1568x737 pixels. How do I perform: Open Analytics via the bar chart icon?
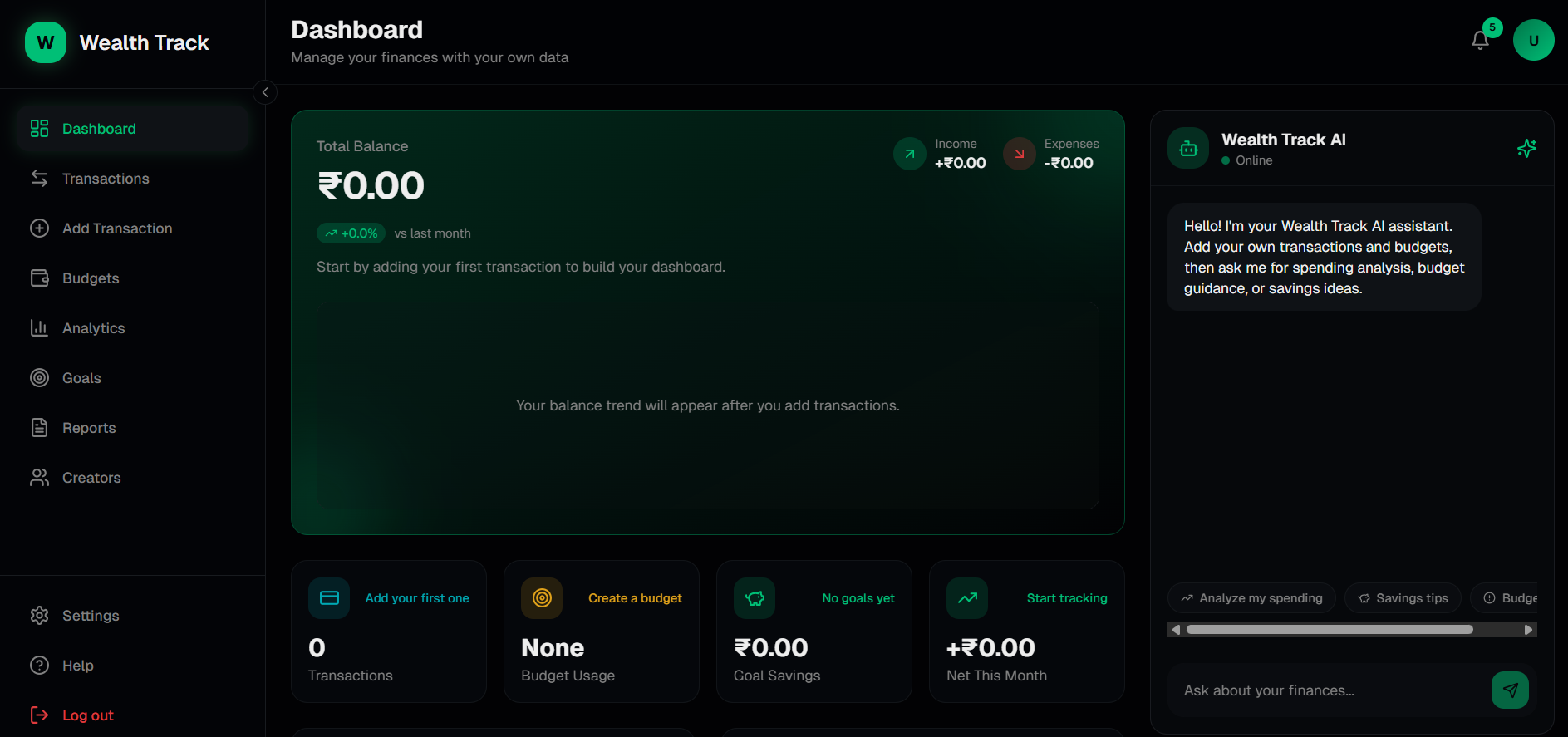tap(39, 327)
